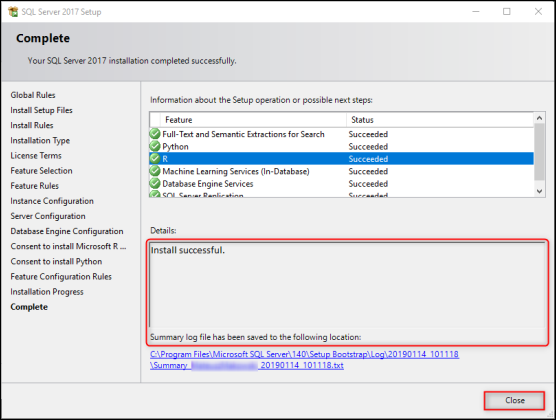Click green check icon beside R row

(x=155, y=159)
